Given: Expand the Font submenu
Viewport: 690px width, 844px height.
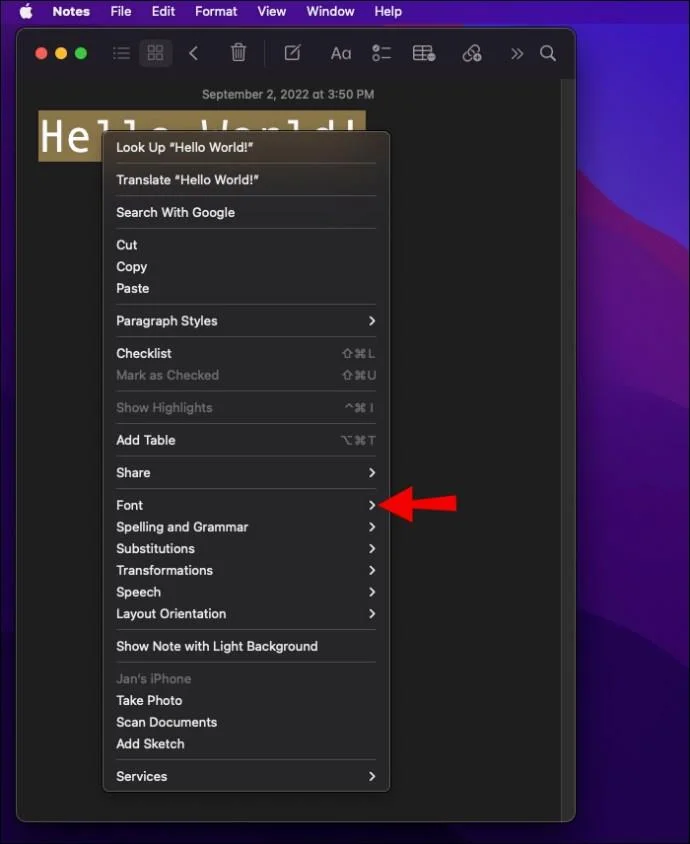Looking at the screenshot, I should (x=246, y=505).
